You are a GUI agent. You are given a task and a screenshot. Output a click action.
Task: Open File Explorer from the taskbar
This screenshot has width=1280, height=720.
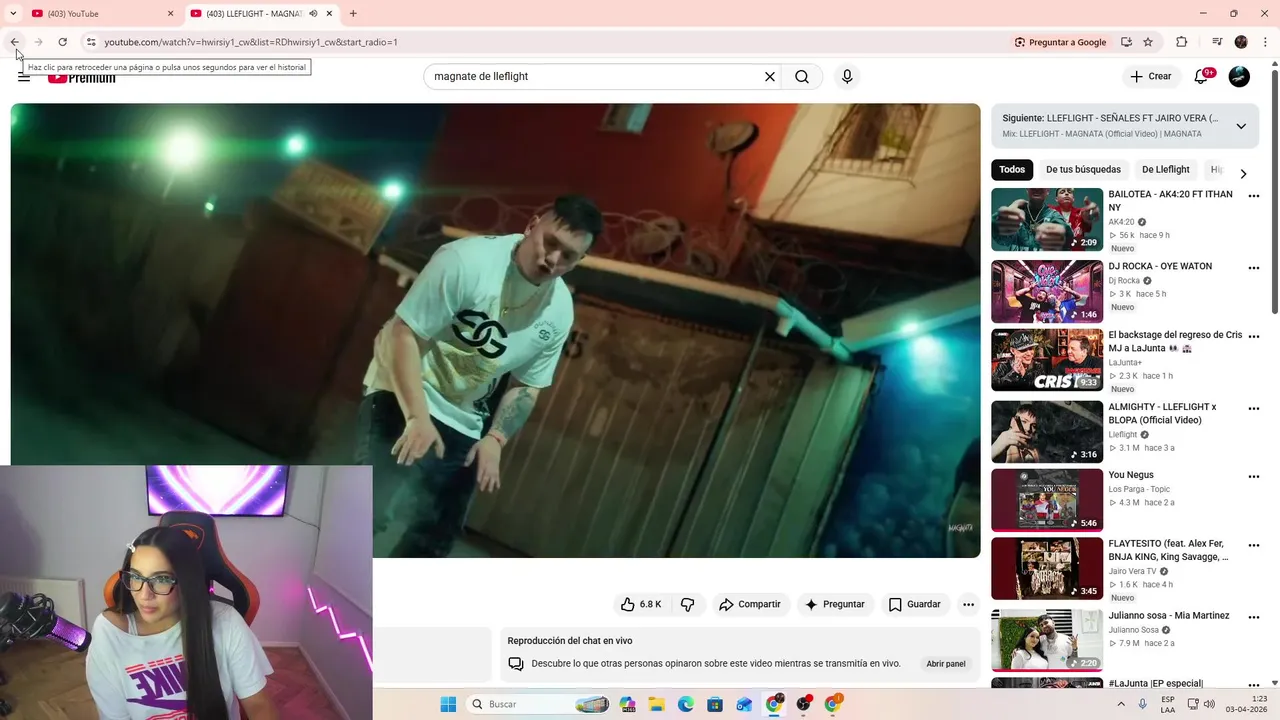click(657, 704)
